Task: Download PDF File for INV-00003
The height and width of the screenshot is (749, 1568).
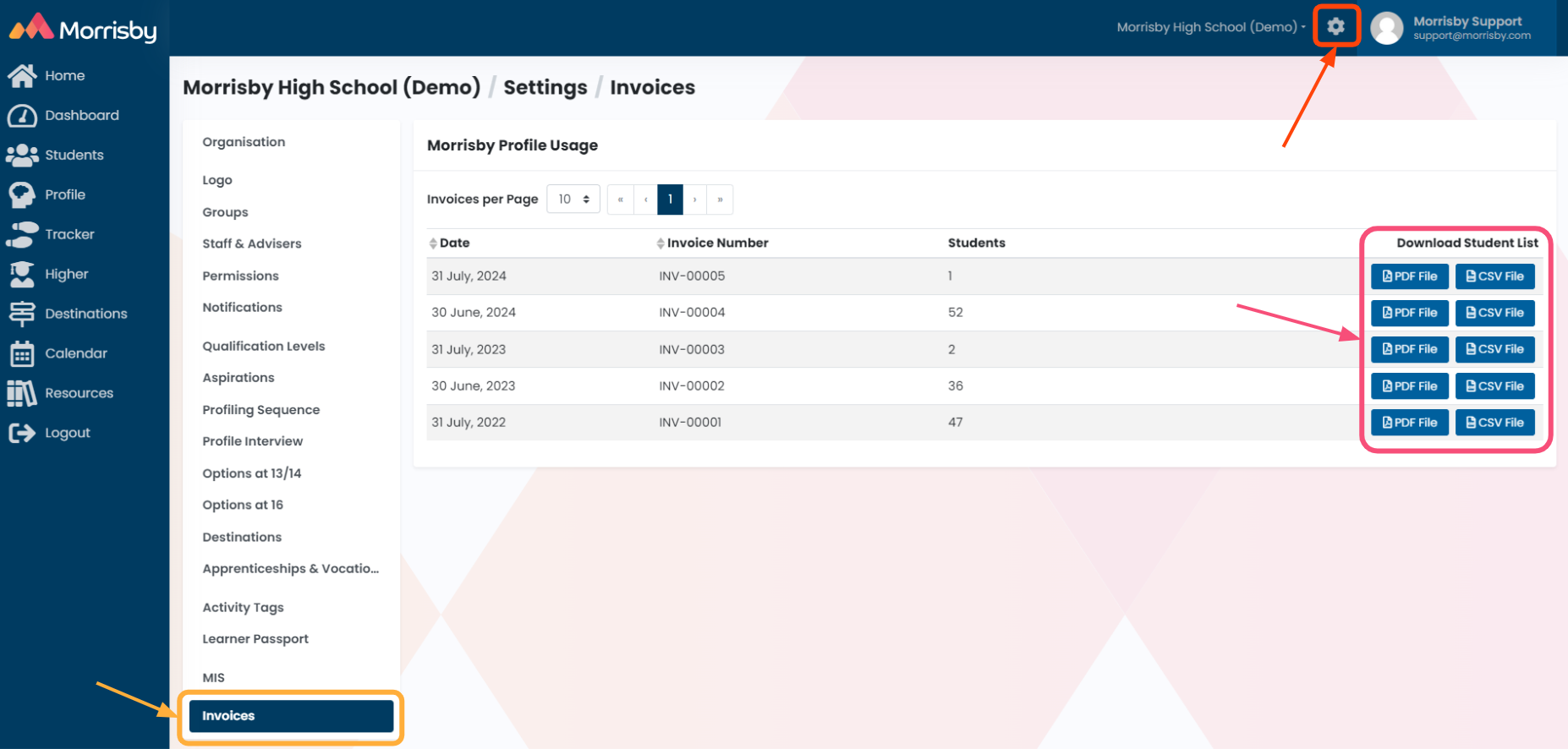Action: point(1410,349)
